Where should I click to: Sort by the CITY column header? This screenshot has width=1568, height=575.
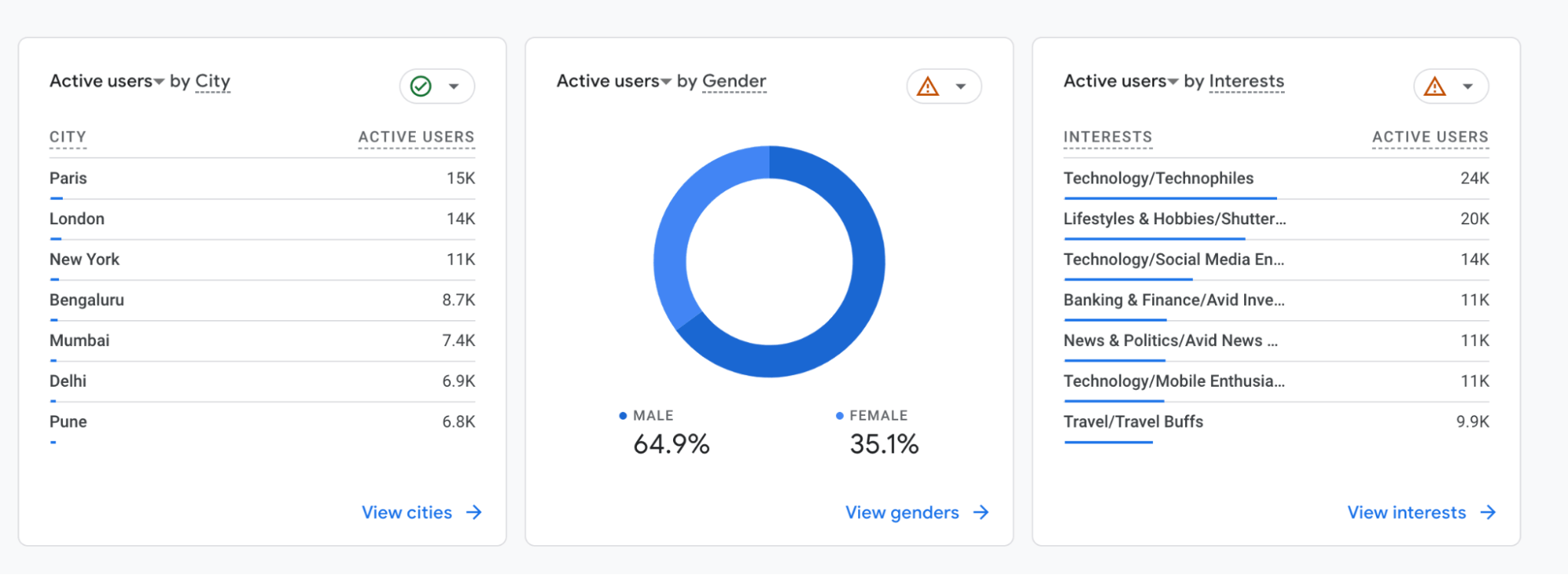(x=67, y=136)
